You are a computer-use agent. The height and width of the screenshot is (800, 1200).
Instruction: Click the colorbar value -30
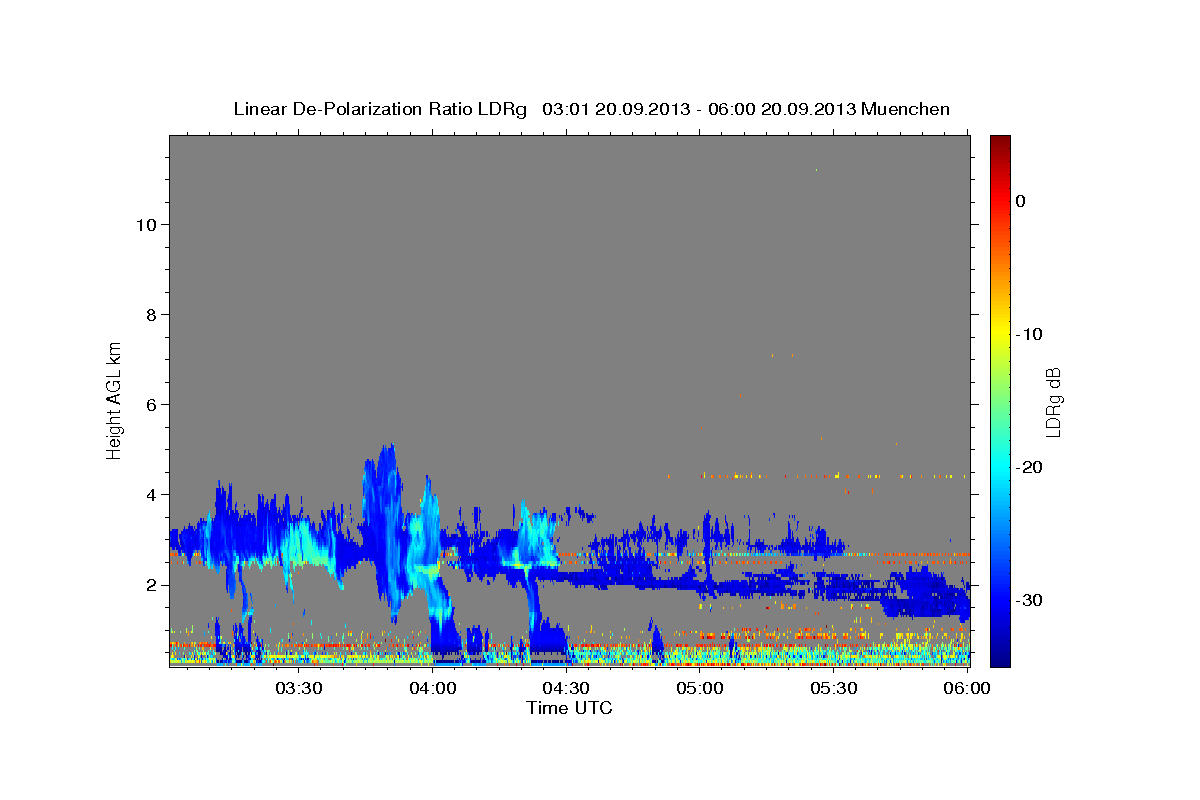(1030, 600)
